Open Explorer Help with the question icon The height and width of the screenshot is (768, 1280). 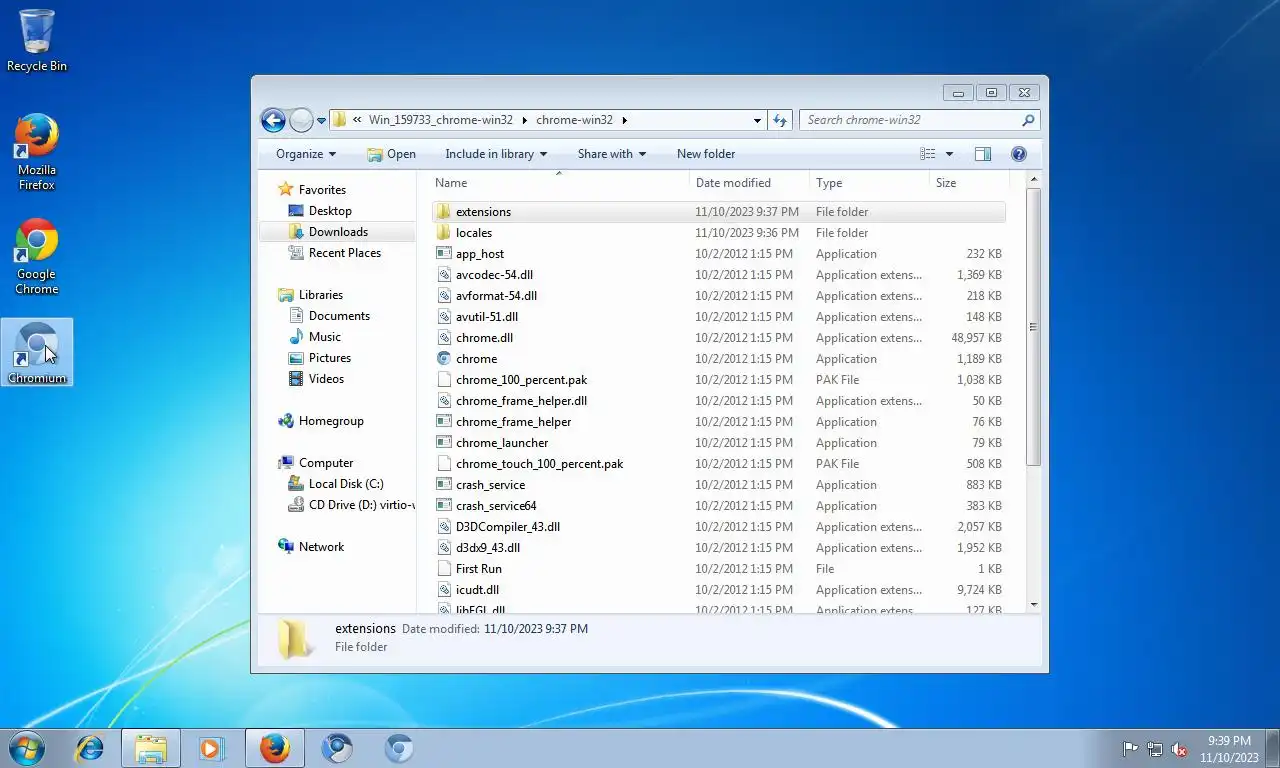[1019, 154]
